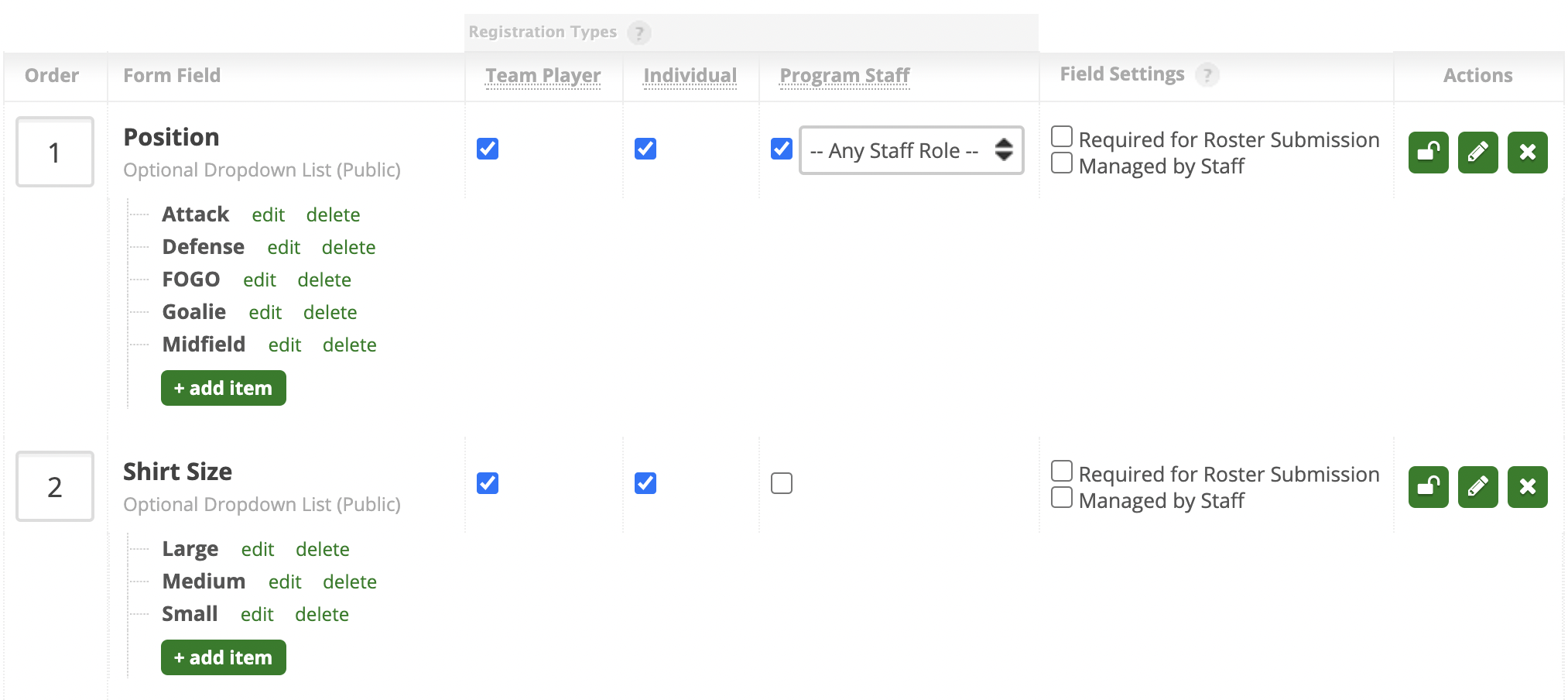Uncheck Individual for Position

pos(645,149)
